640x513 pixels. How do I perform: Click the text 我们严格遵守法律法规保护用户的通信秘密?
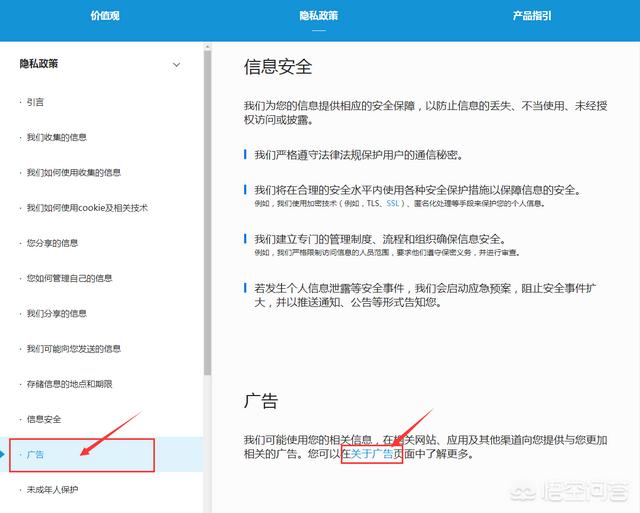coord(358,155)
